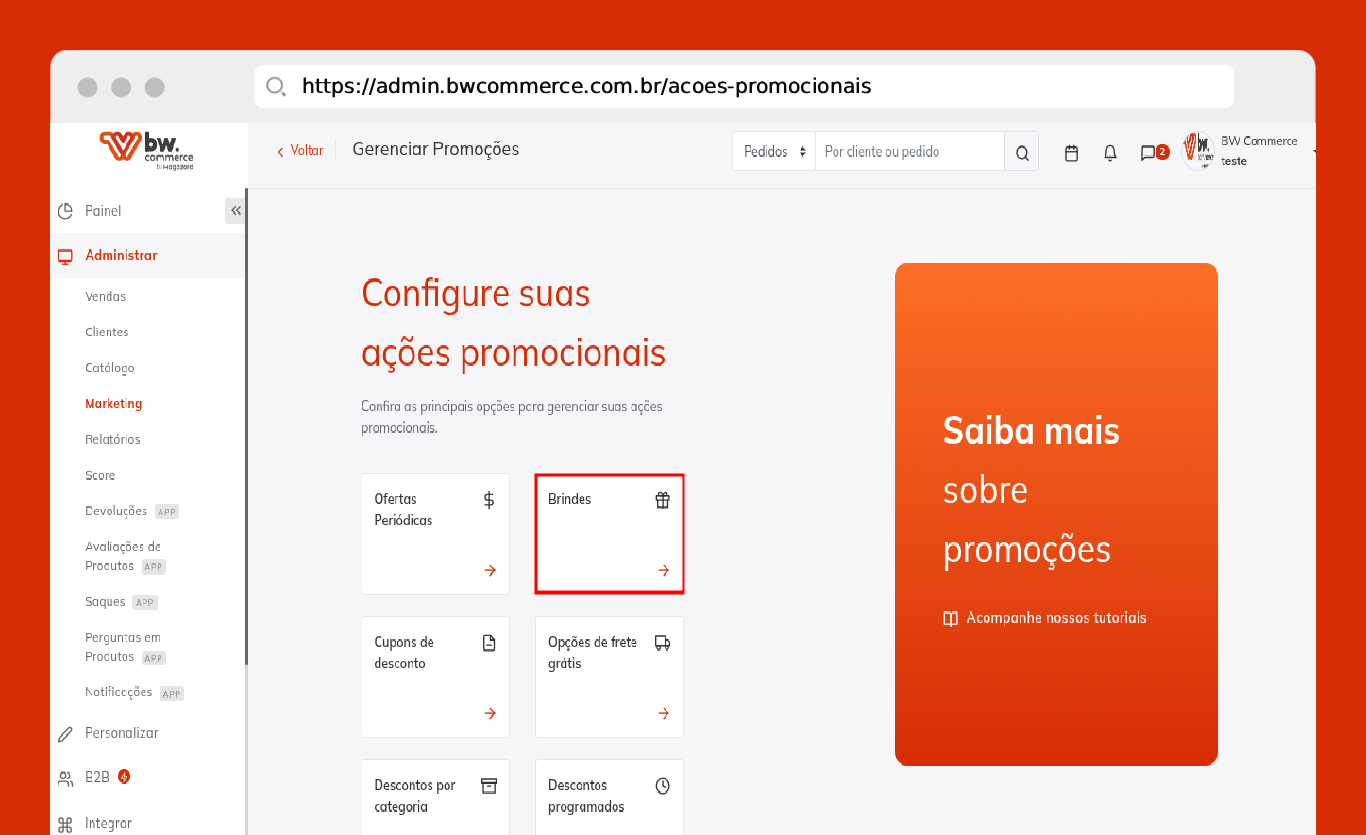Select Marketing in the sidebar
This screenshot has height=835, width=1366.
coord(114,404)
